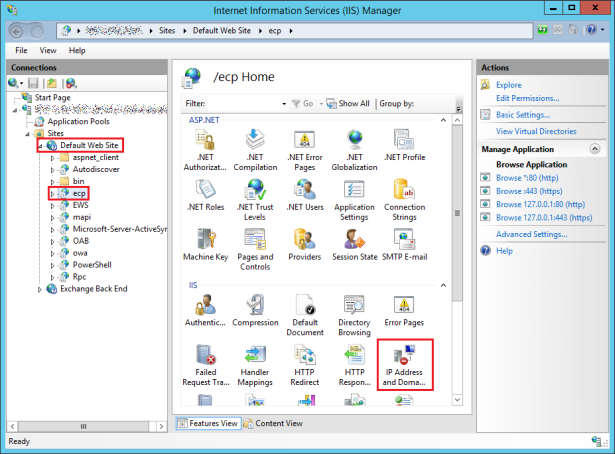The width and height of the screenshot is (615, 454).
Task: Open the View menu
Action: tap(48, 51)
